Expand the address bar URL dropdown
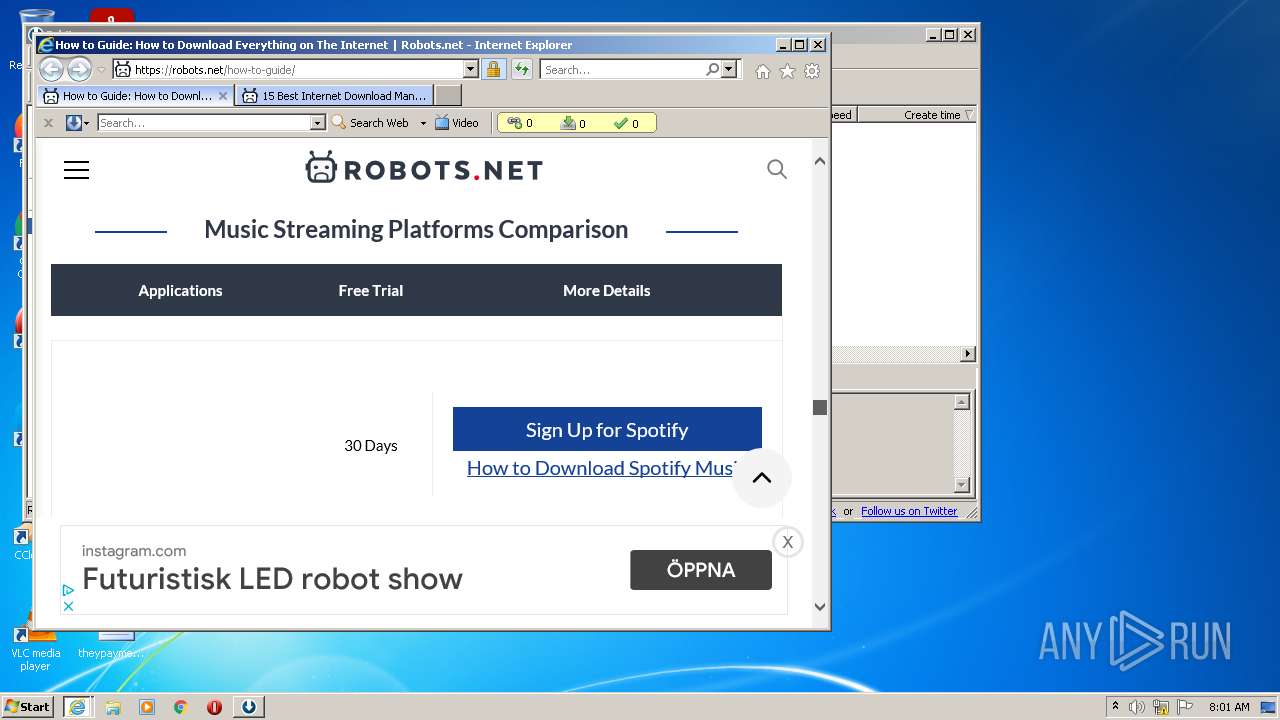 coord(471,69)
